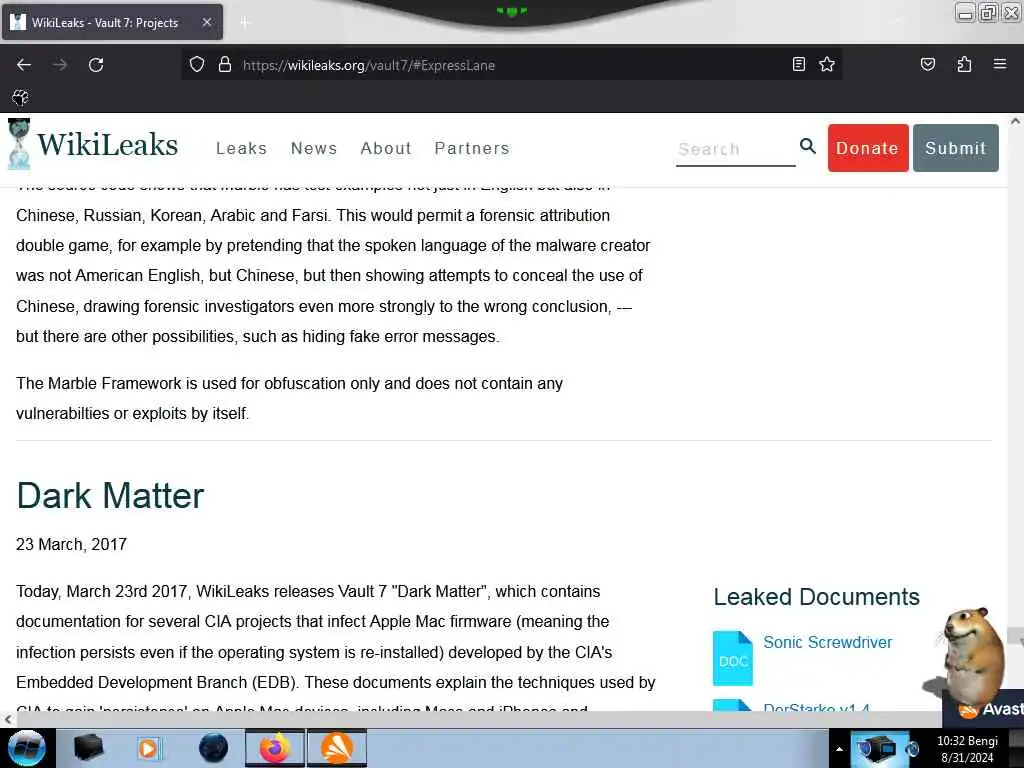Image resolution: width=1024 pixels, height=768 pixels.
Task: Click the search magnifier icon
Action: point(808,146)
